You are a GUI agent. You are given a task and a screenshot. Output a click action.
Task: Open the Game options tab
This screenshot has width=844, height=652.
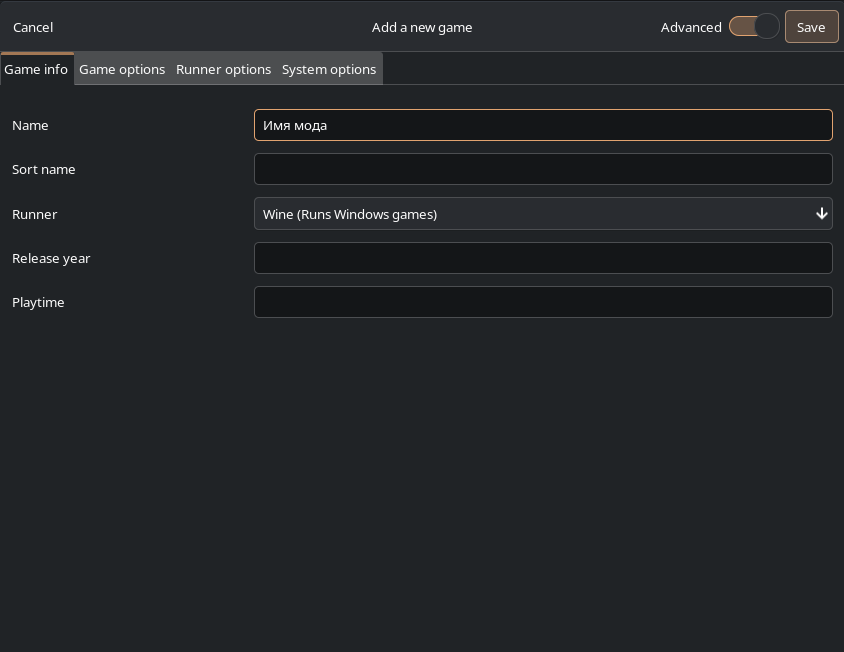122,69
